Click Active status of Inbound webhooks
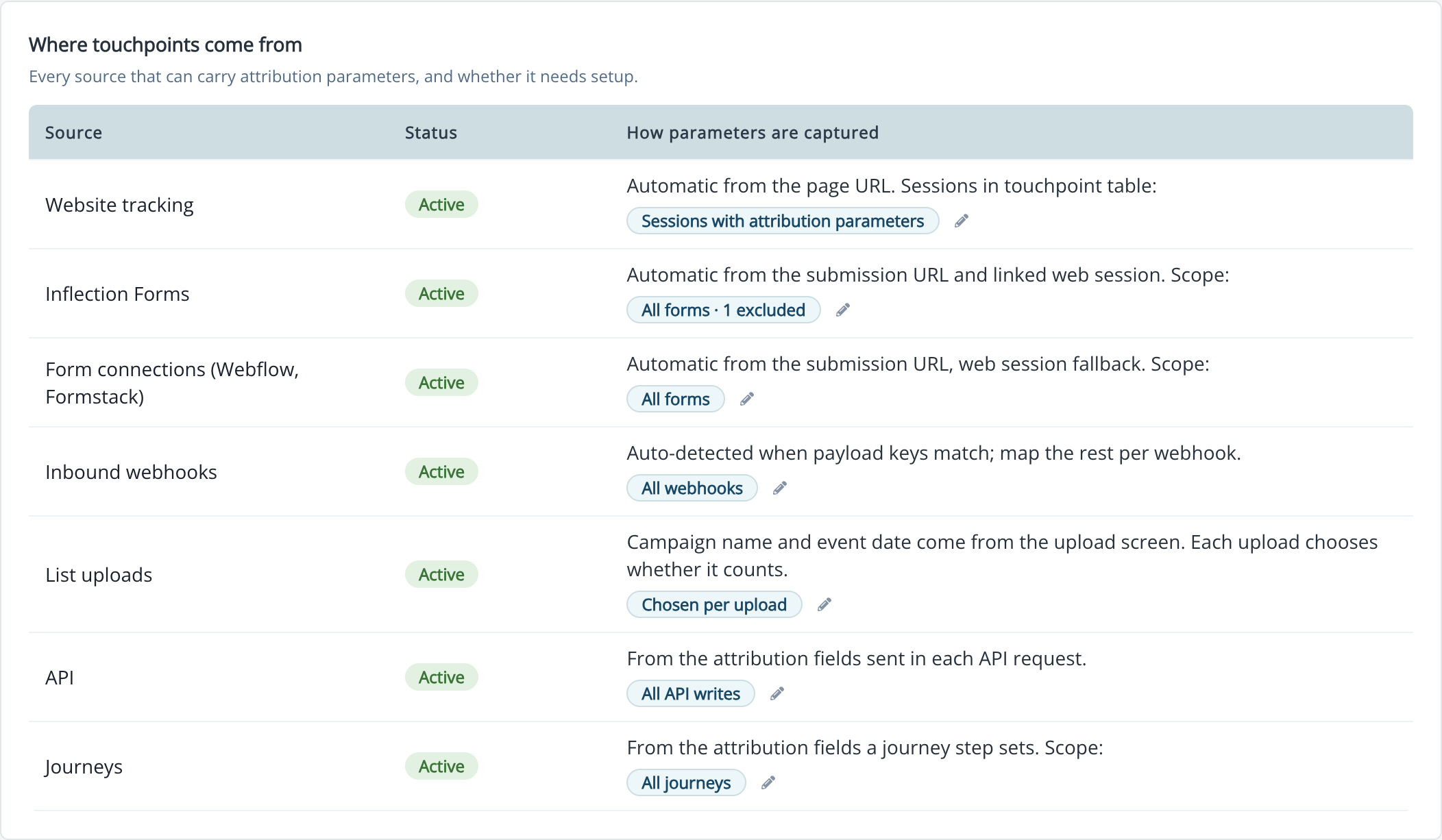Screen dimensions: 1442x840 click(441, 471)
